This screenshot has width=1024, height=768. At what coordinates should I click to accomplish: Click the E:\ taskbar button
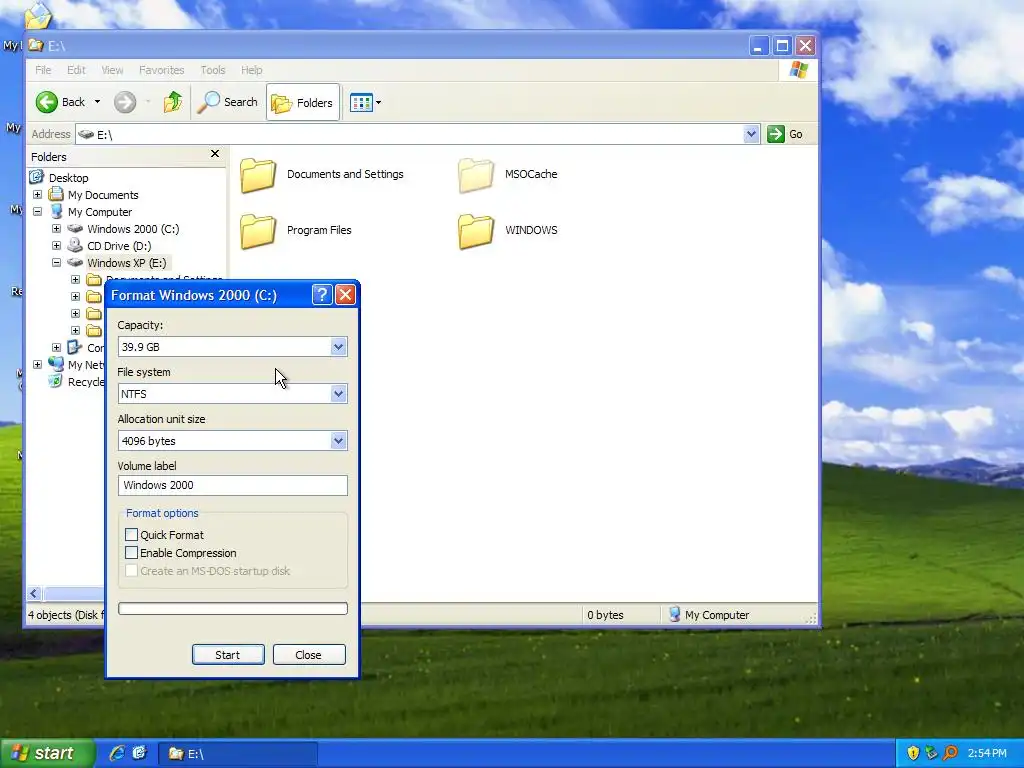(238, 754)
